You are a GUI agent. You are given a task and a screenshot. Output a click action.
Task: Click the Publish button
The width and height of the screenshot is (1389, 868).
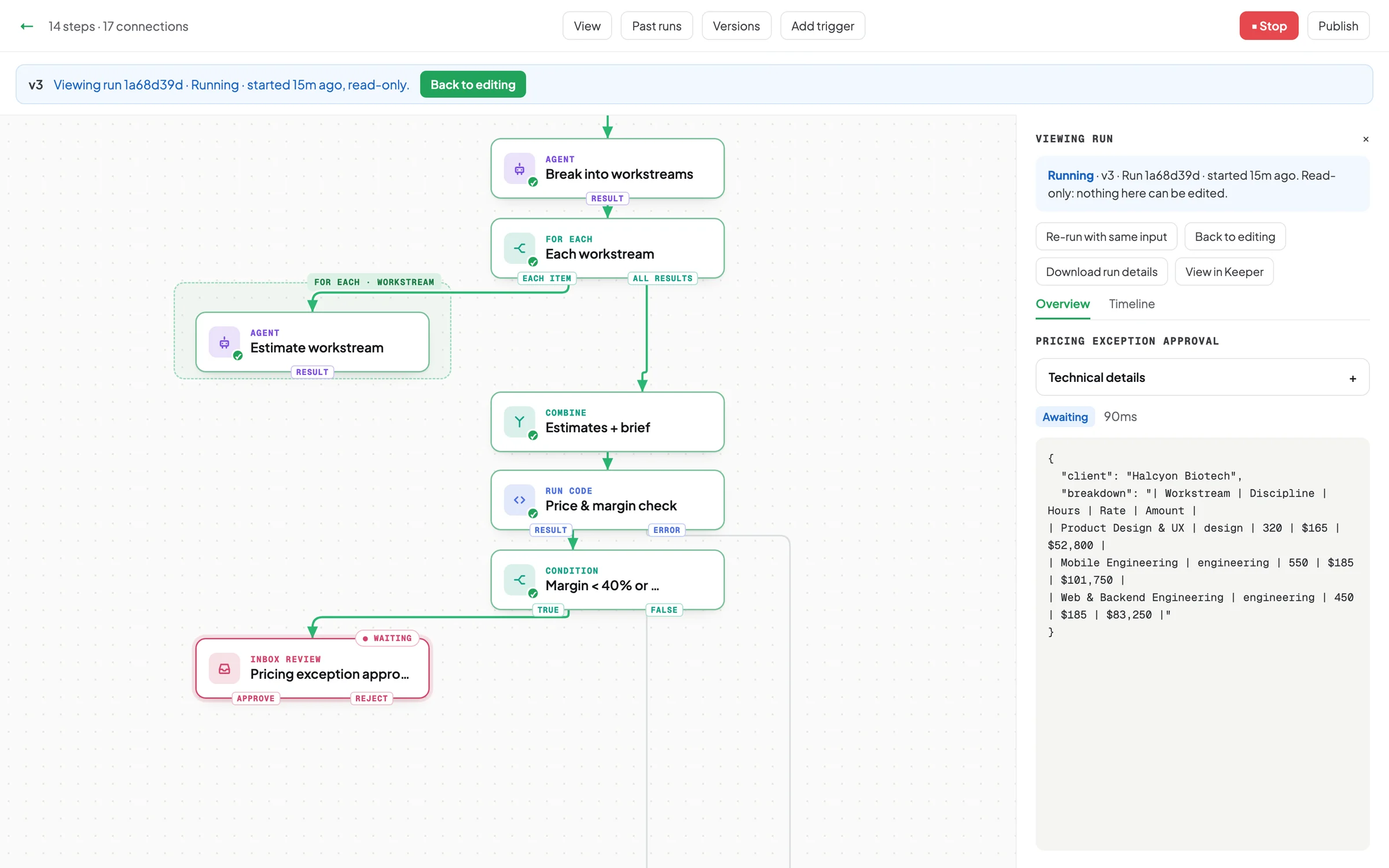[1338, 26]
